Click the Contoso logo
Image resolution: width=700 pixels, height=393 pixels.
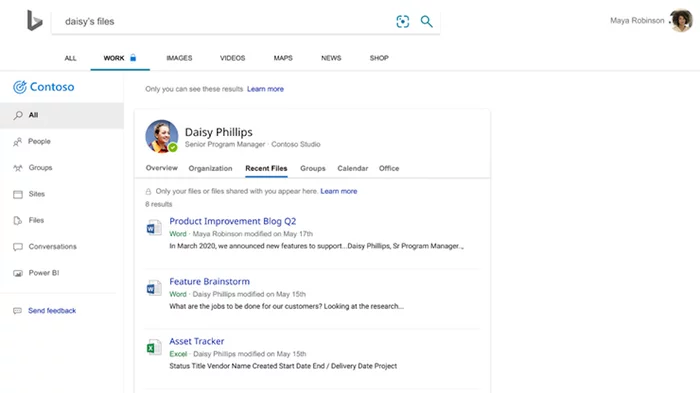pyautogui.click(x=44, y=87)
